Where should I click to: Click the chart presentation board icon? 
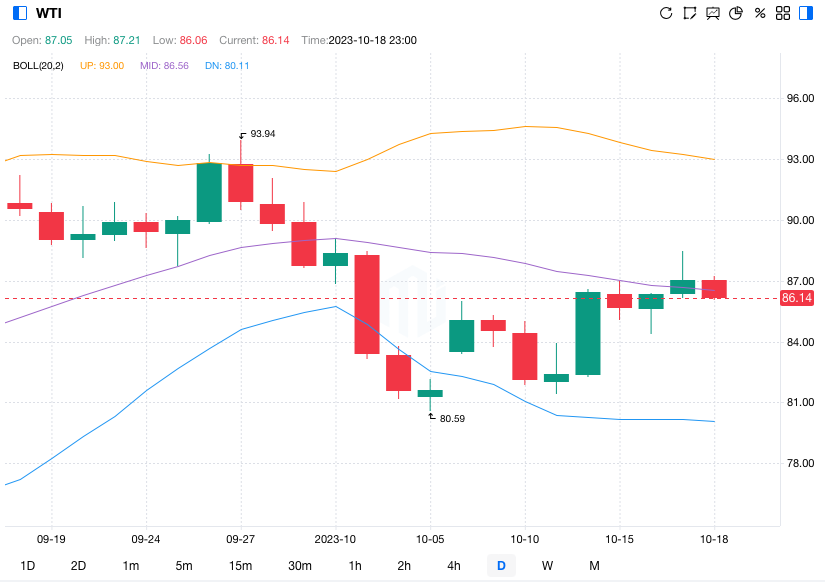(713, 13)
